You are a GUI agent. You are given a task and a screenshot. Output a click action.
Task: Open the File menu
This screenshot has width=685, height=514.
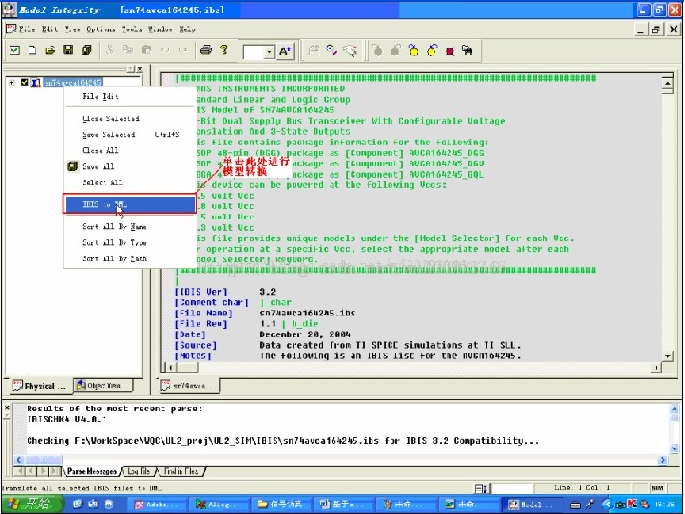[27, 29]
